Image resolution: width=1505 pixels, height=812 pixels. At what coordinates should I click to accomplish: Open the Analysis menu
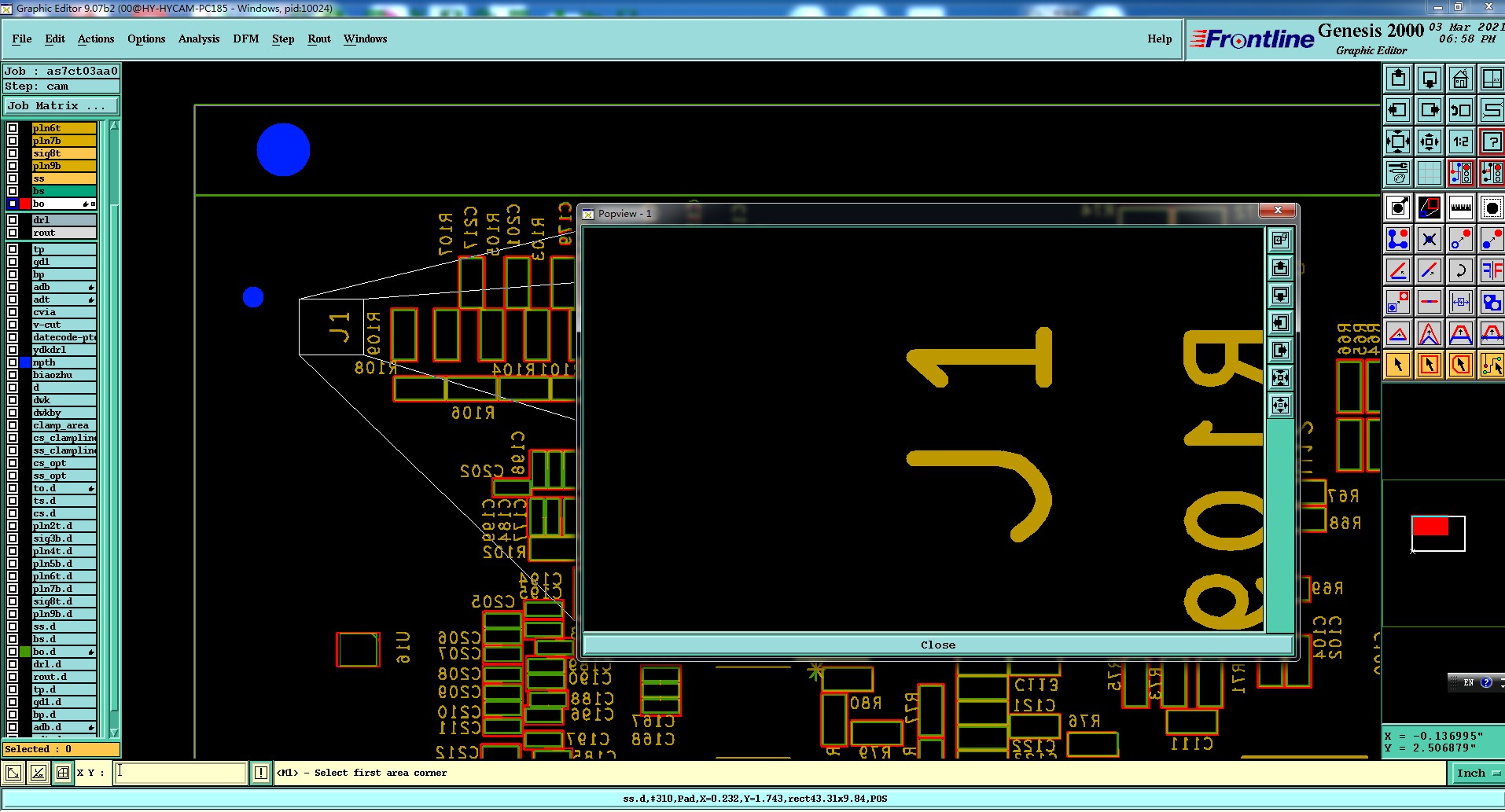tap(199, 39)
